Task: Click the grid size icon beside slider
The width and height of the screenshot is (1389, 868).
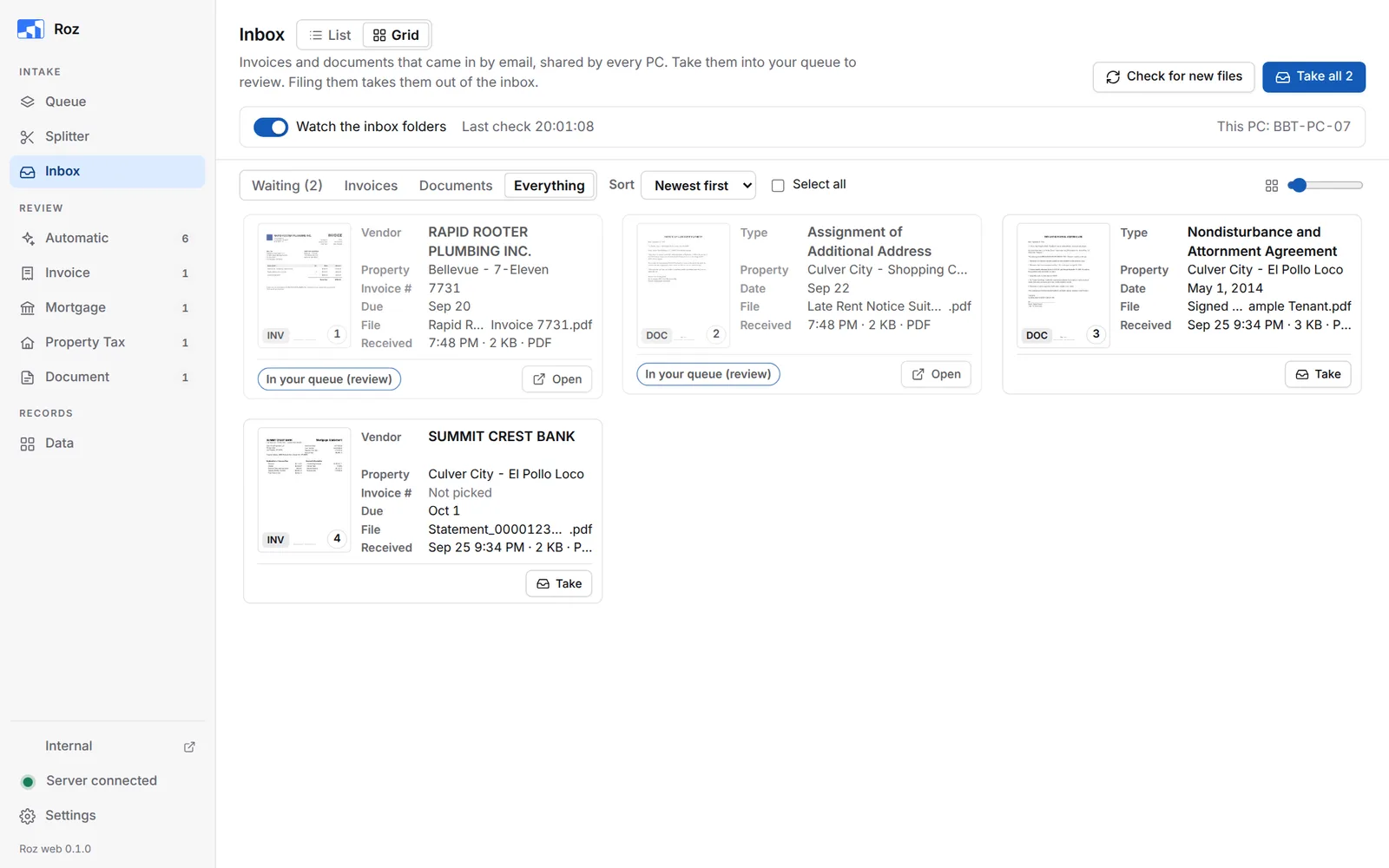Action: (x=1272, y=185)
